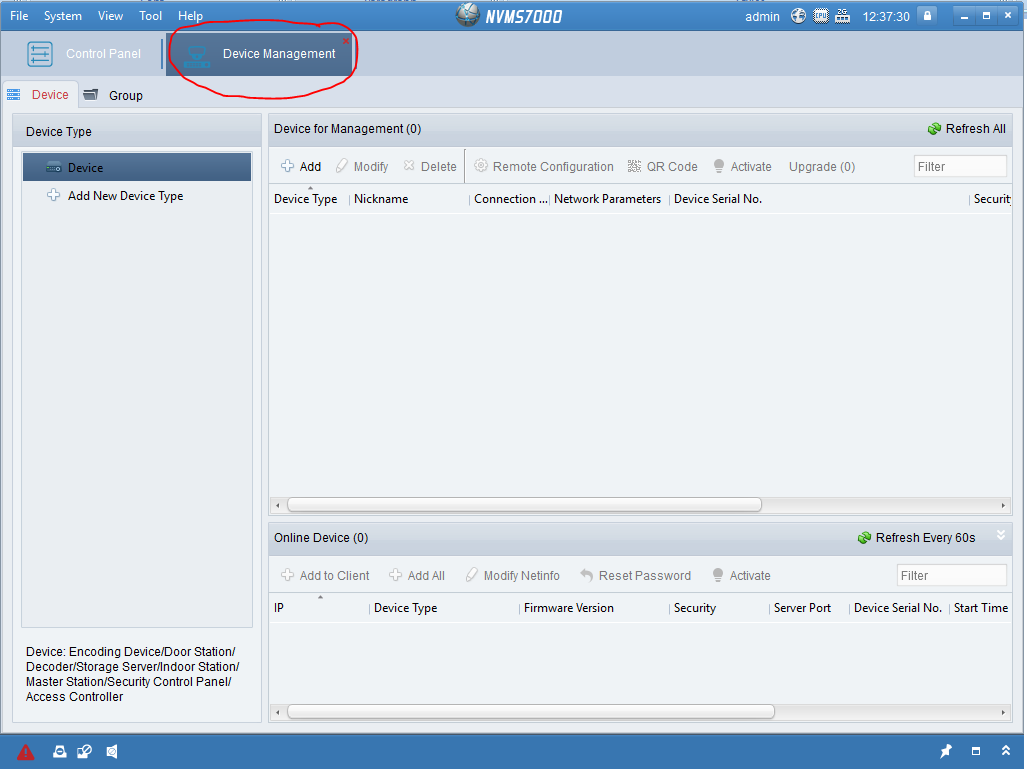Click the pin icon in bottom bar

(x=946, y=751)
